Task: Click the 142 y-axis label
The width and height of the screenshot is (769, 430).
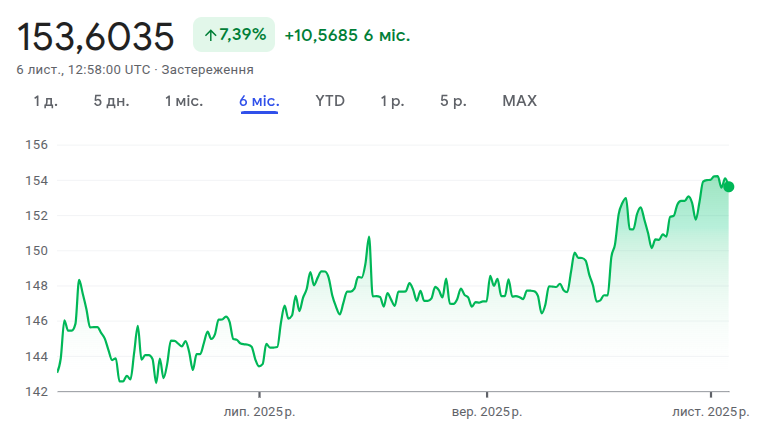Action: pyautogui.click(x=37, y=391)
